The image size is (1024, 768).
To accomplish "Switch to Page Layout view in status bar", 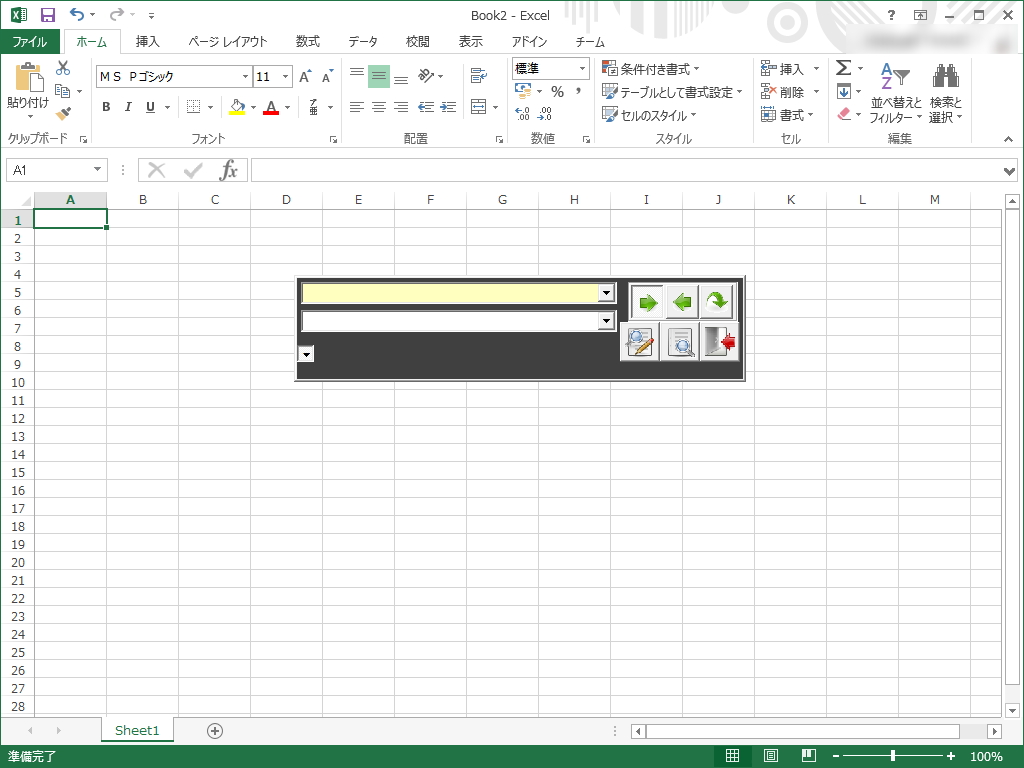I will pyautogui.click(x=771, y=756).
